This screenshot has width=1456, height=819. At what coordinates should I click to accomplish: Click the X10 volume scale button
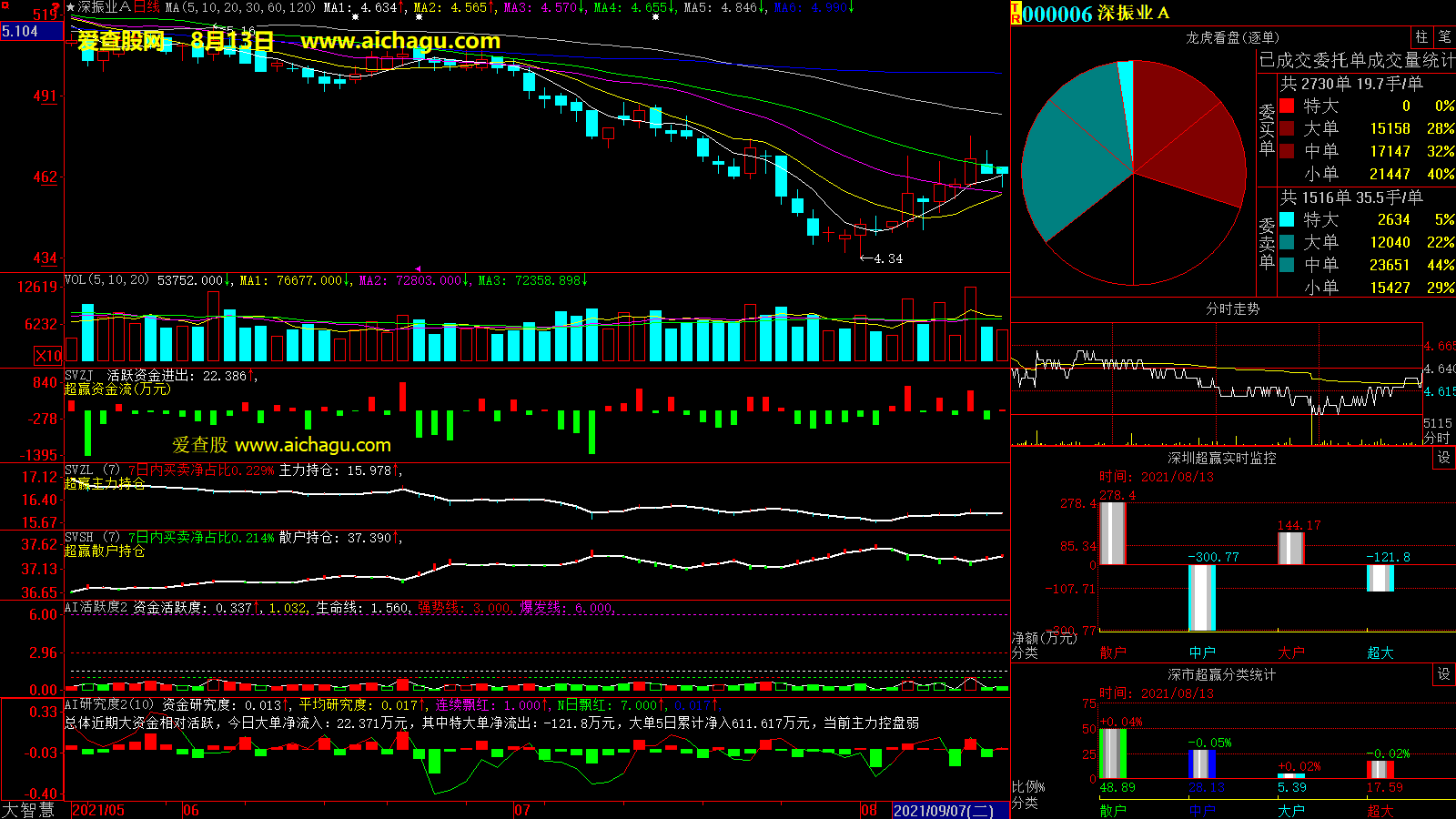coord(48,356)
